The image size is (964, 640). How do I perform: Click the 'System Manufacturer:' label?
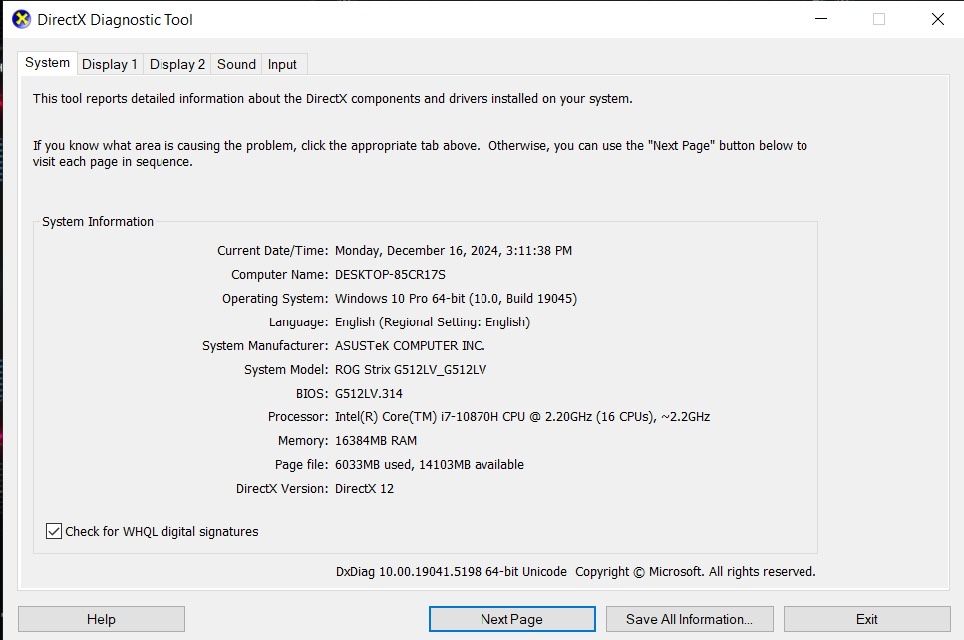tap(265, 346)
